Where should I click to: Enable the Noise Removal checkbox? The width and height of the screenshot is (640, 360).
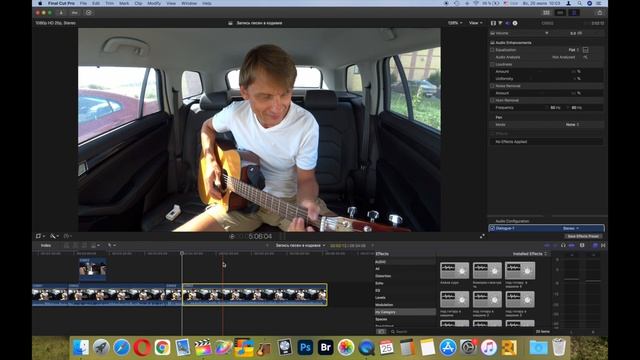pos(492,86)
